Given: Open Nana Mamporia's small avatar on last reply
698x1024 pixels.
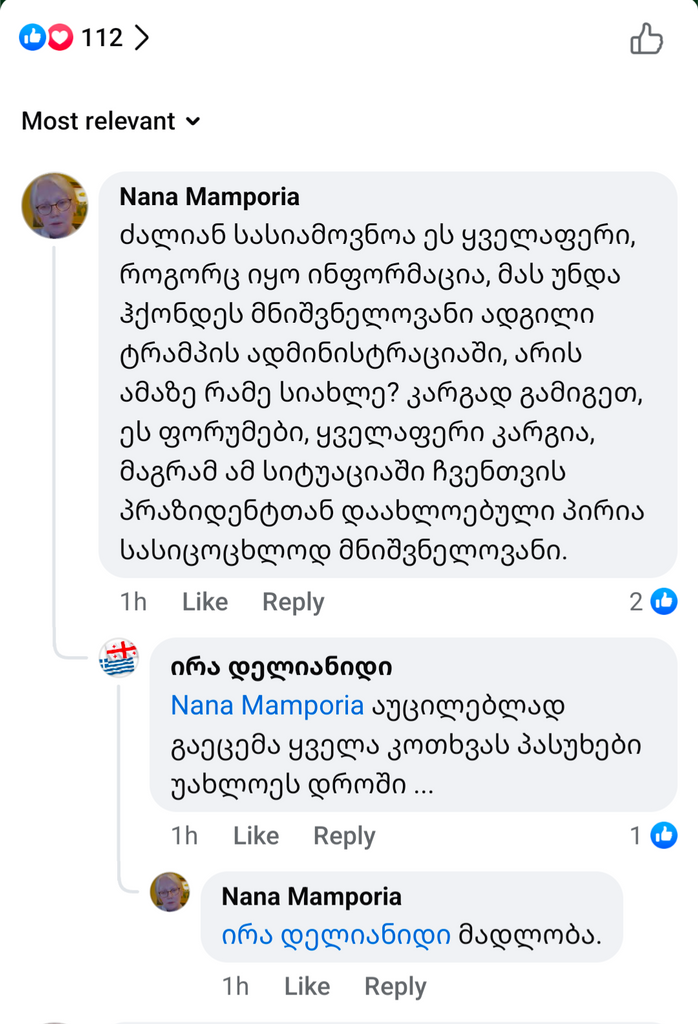Looking at the screenshot, I should tap(169, 892).
